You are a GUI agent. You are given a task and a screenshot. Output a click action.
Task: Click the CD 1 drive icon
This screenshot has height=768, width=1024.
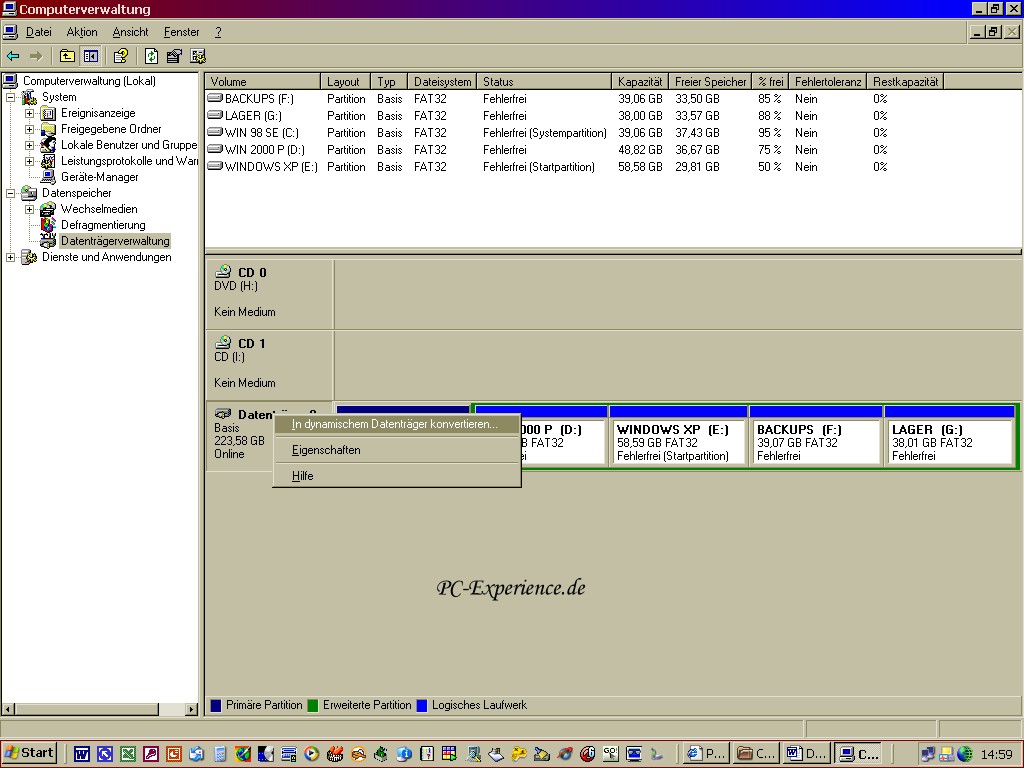click(223, 342)
